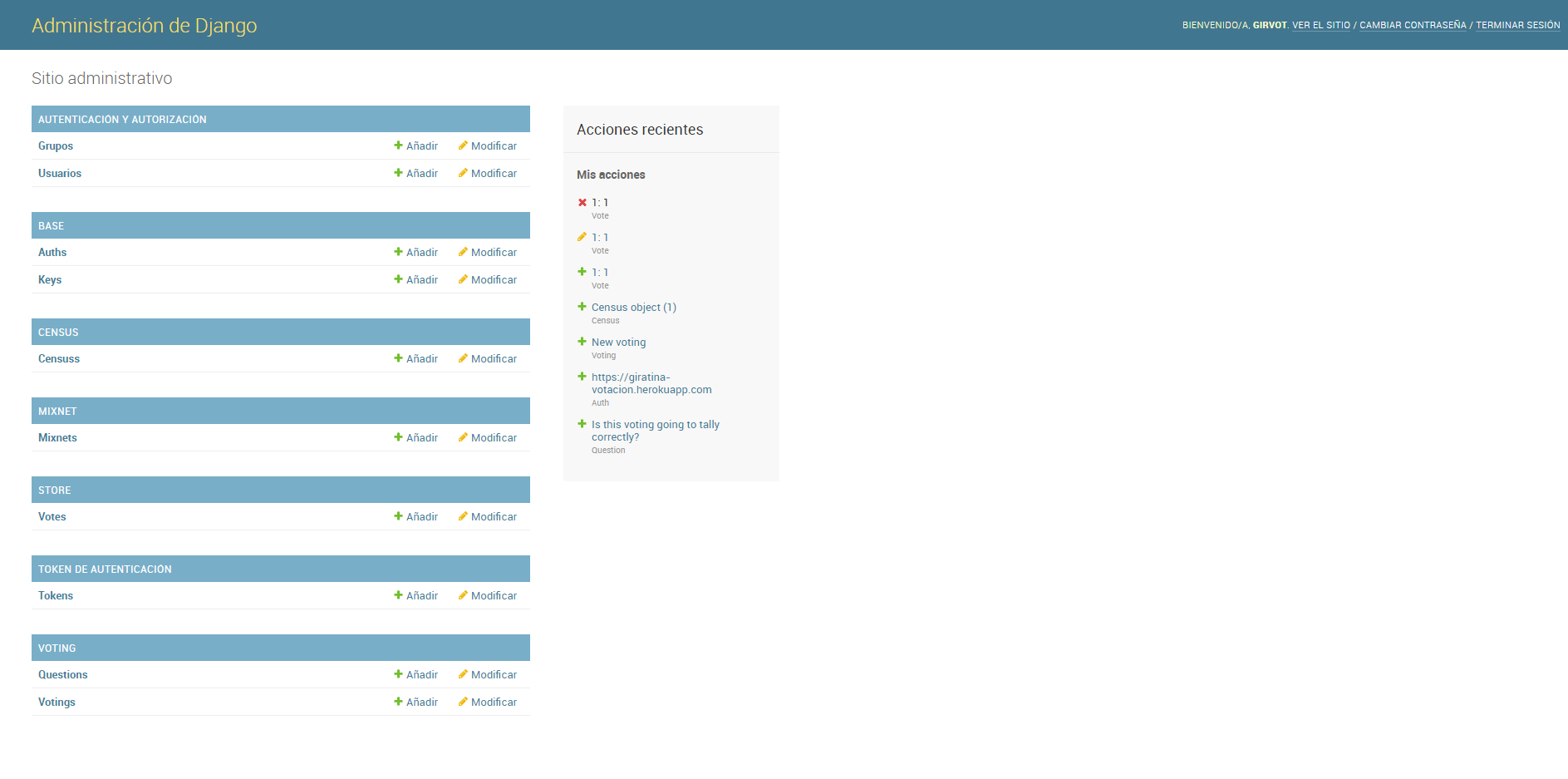Click the plus icon in the Usuarios row
The image size is (1568, 779).
(398, 173)
